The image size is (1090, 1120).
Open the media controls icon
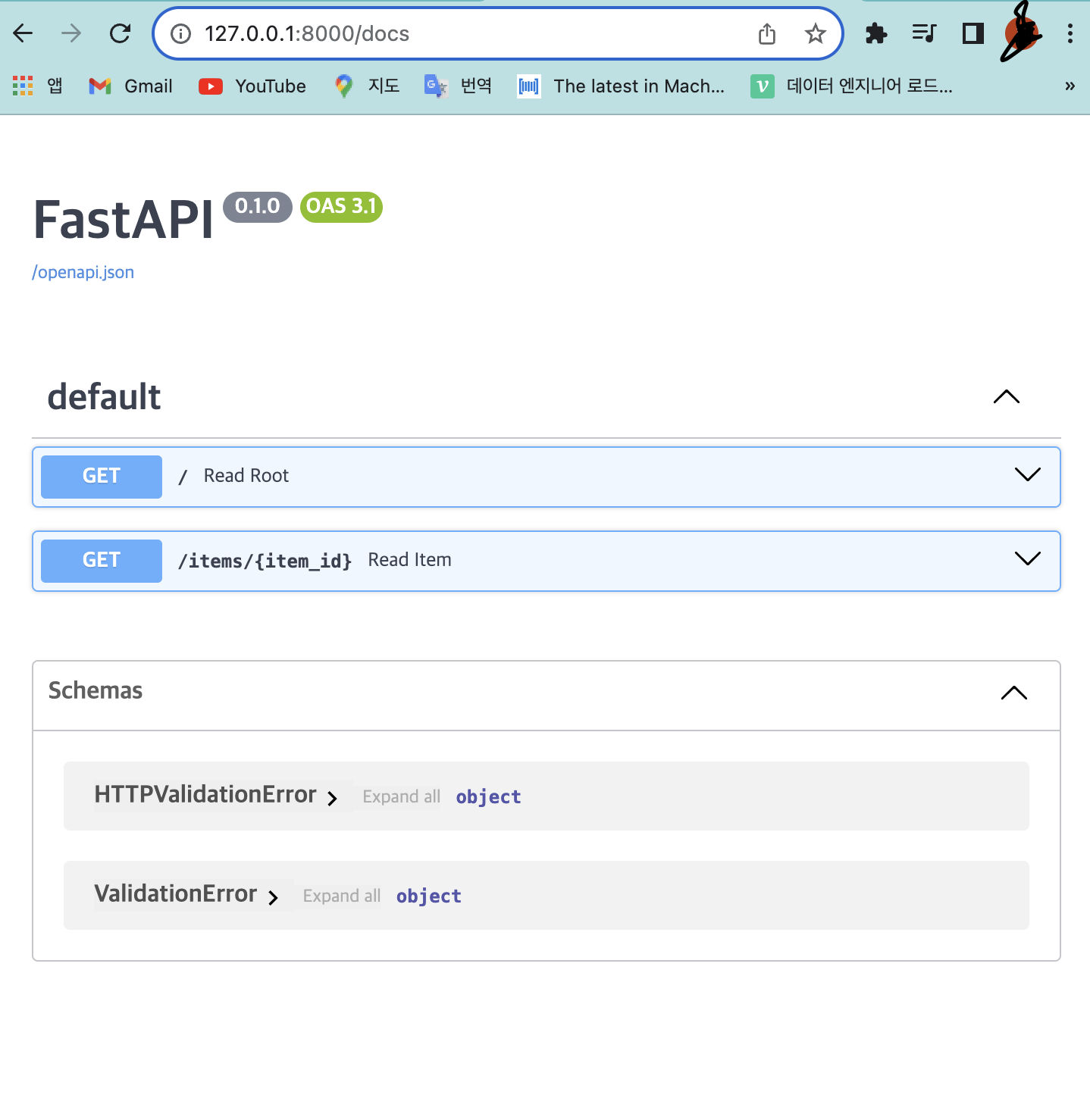click(924, 33)
